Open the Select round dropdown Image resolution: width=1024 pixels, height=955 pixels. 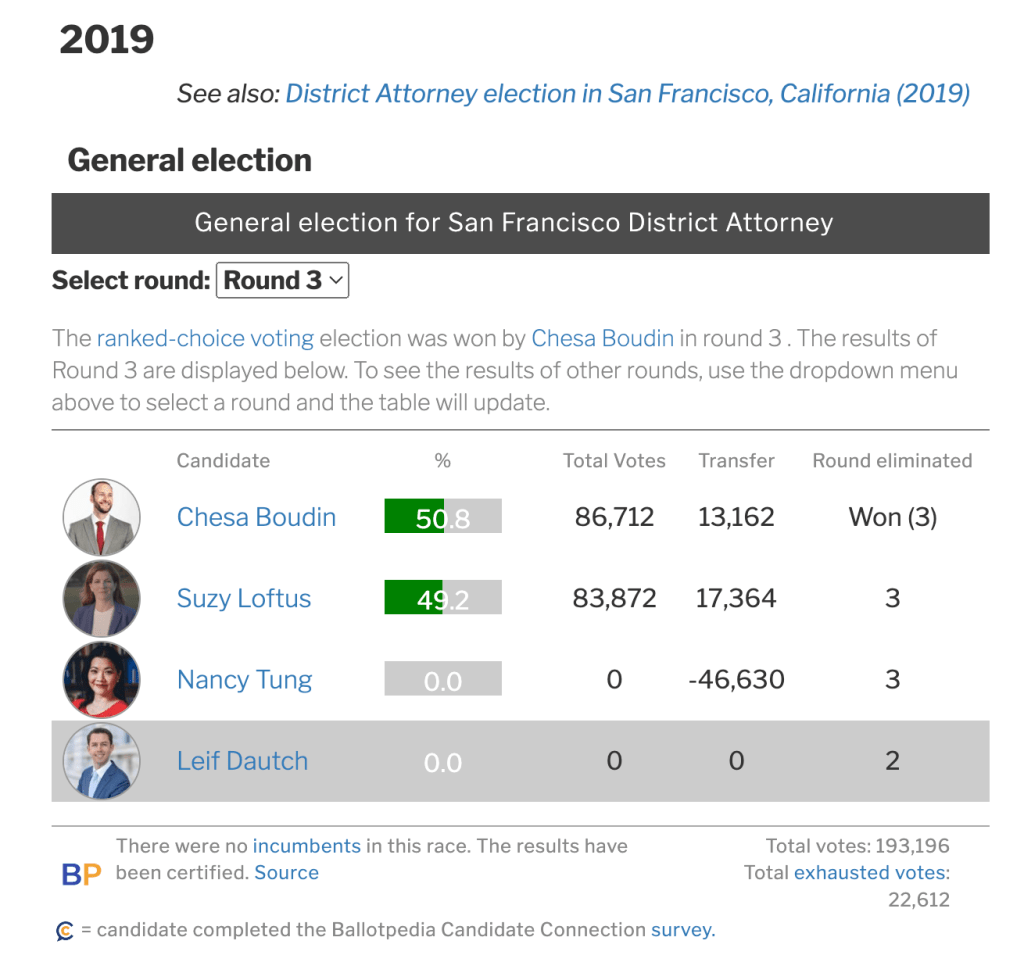tap(282, 281)
